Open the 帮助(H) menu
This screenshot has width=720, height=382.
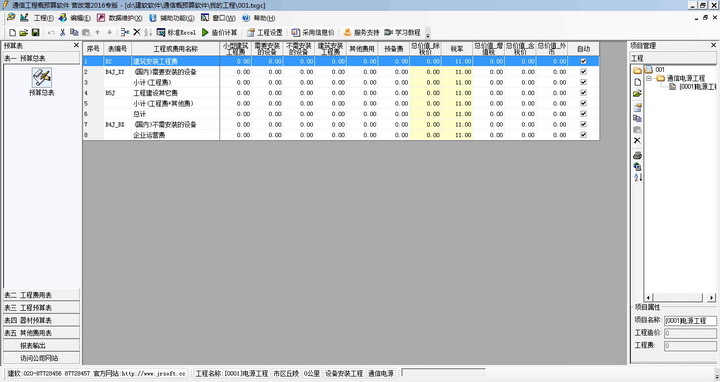point(264,18)
